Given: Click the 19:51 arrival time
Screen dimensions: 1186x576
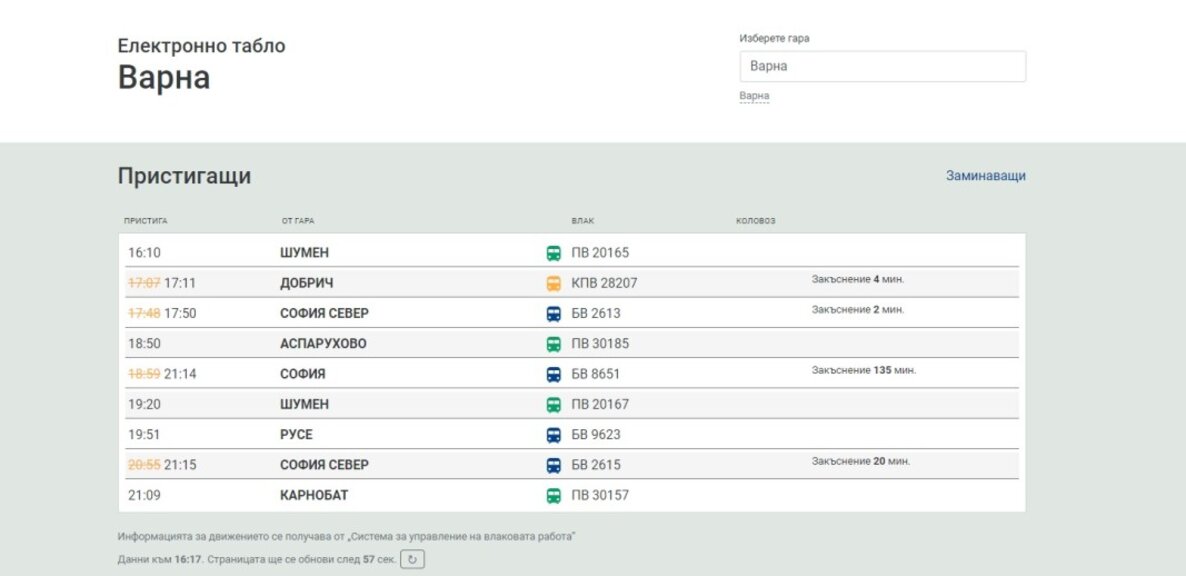Looking at the screenshot, I should coord(144,435).
